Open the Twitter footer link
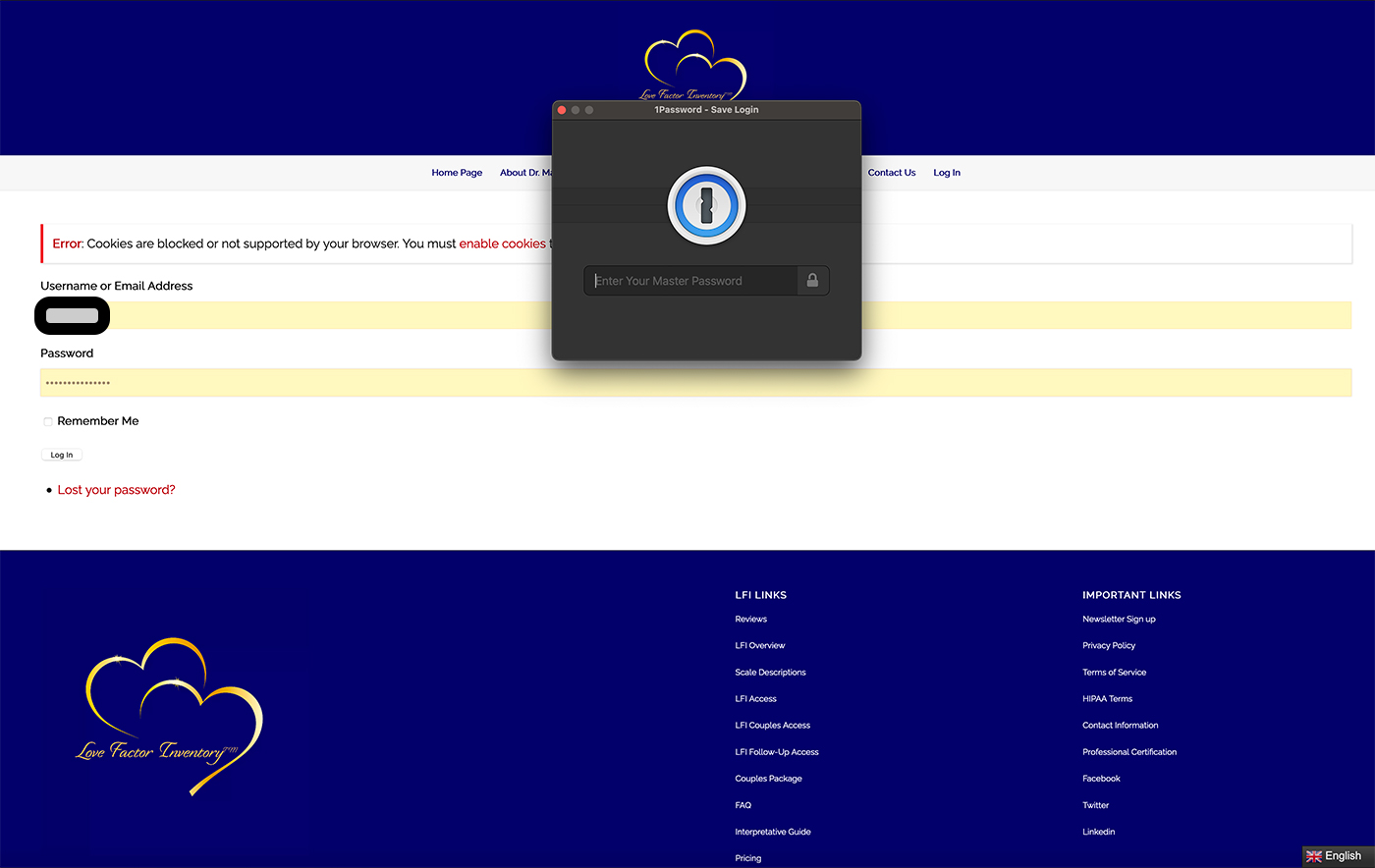 1096,805
